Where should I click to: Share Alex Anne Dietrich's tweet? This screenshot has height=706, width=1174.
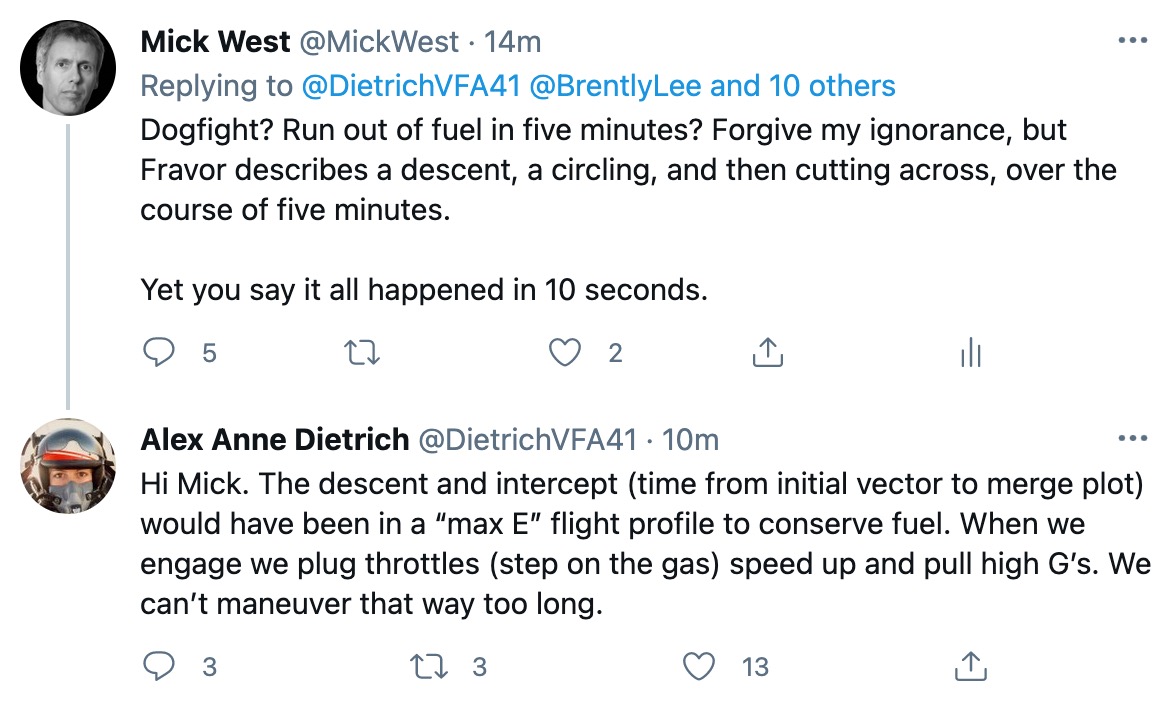[970, 667]
